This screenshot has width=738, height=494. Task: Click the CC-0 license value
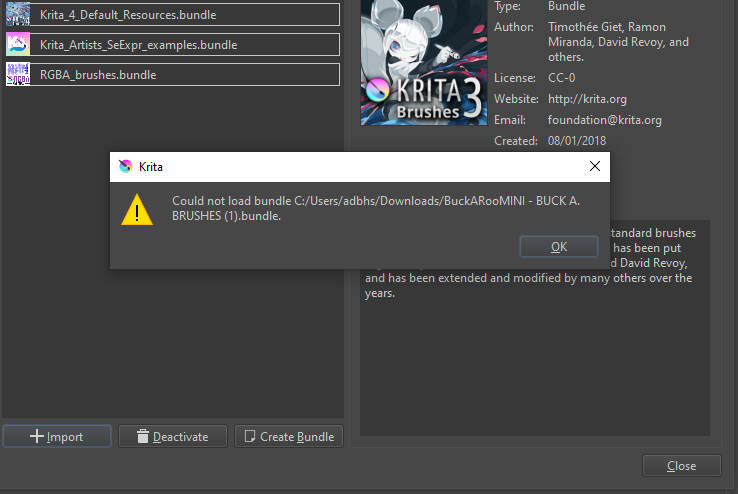[562, 78]
